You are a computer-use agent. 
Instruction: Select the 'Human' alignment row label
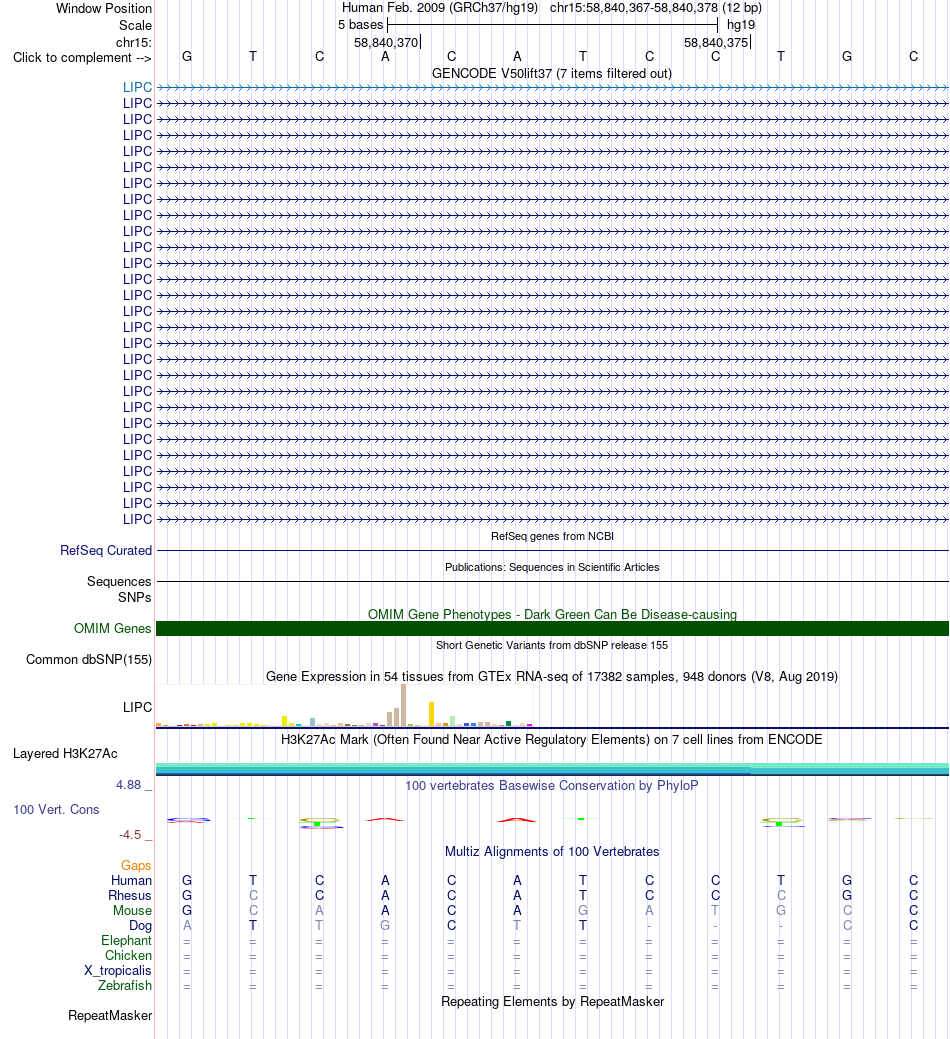click(x=131, y=881)
